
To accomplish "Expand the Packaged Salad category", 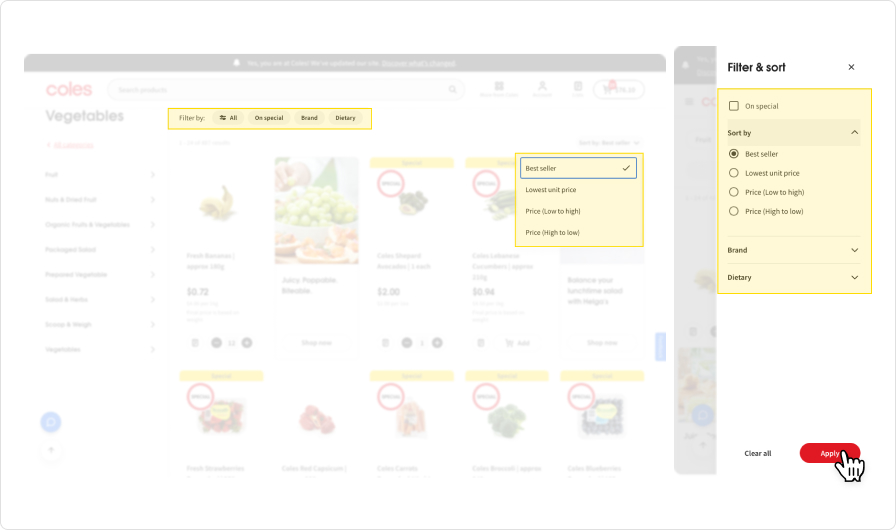I will 100,250.
